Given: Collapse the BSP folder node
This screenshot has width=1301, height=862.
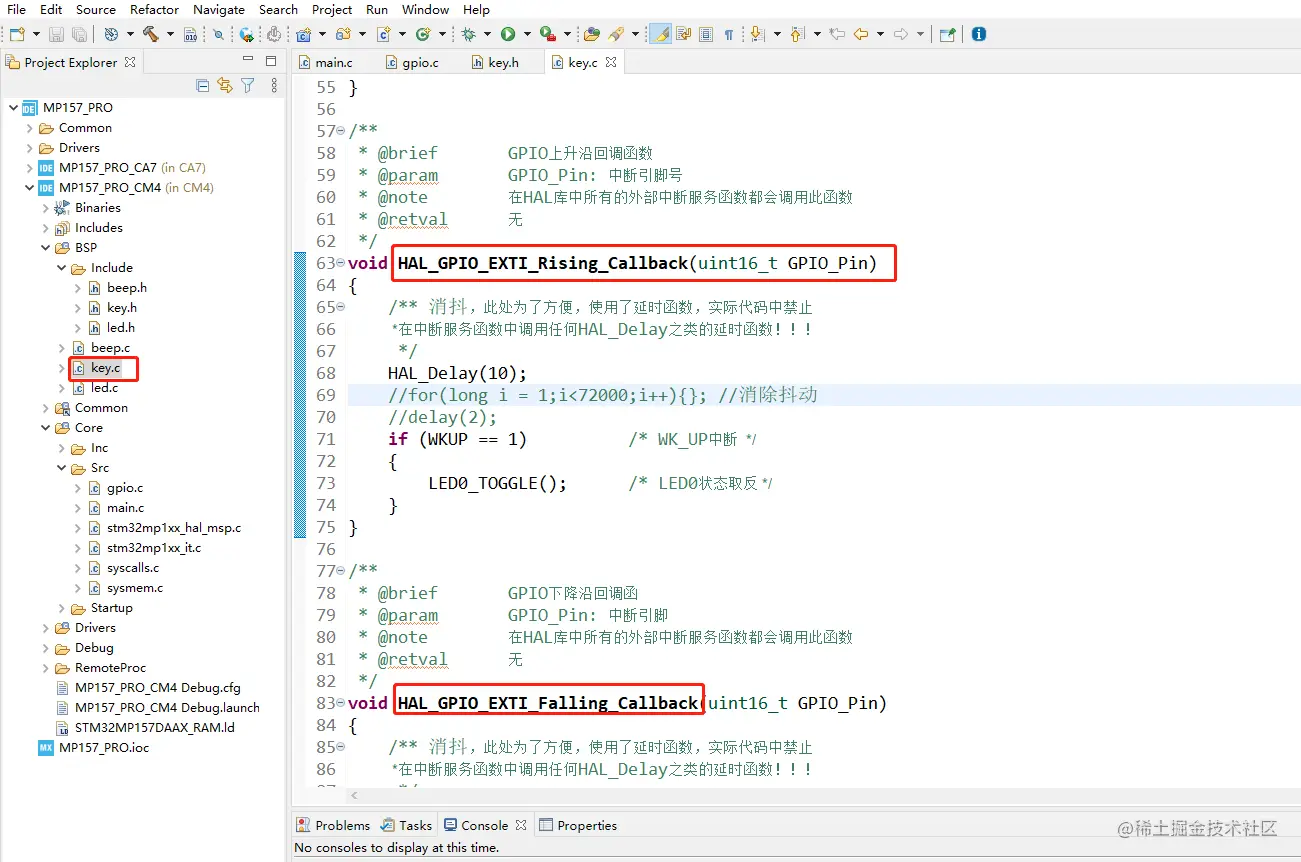Looking at the screenshot, I should point(45,248).
